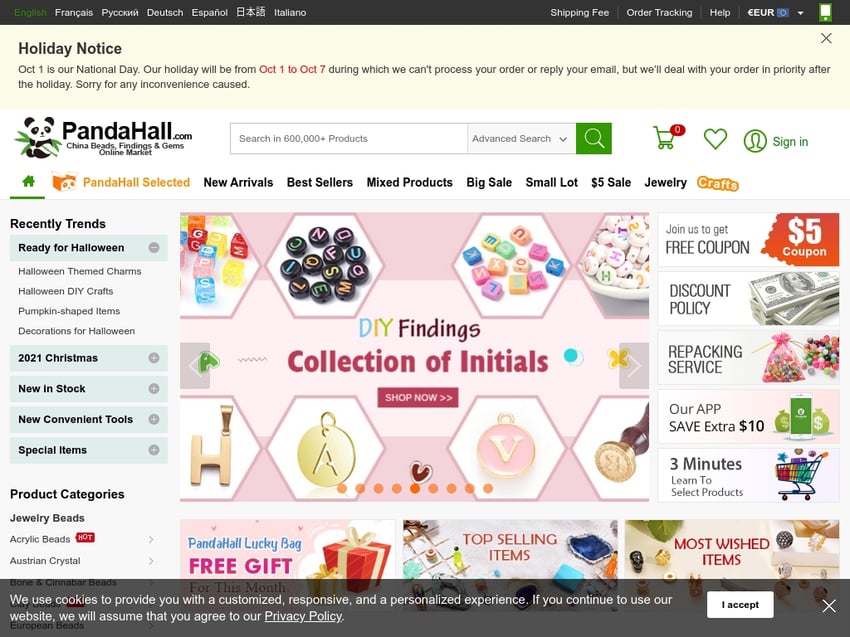Open the Privacy Policy link
Image resolution: width=850 pixels, height=637 pixels.
[303, 616]
